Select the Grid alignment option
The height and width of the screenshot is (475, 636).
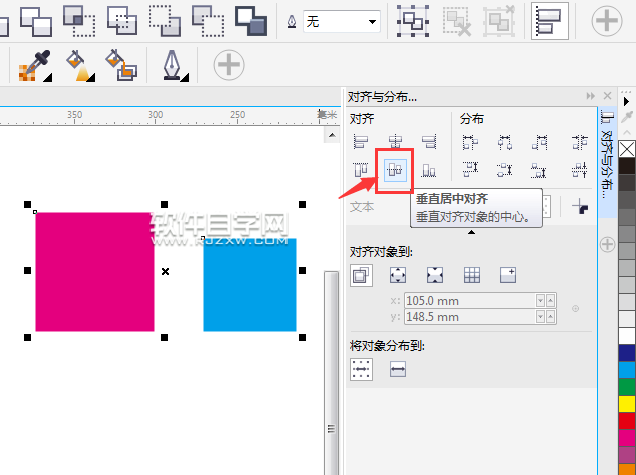click(472, 275)
